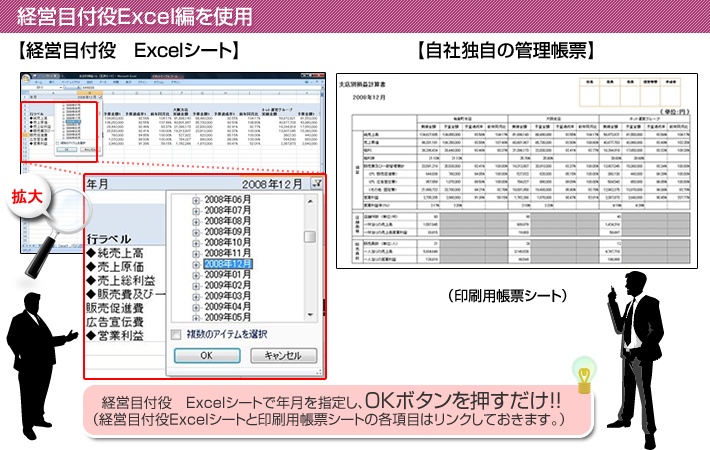The height and width of the screenshot is (450, 710).
Task: Select the ◆純売上高 row label
Action: click(115, 254)
